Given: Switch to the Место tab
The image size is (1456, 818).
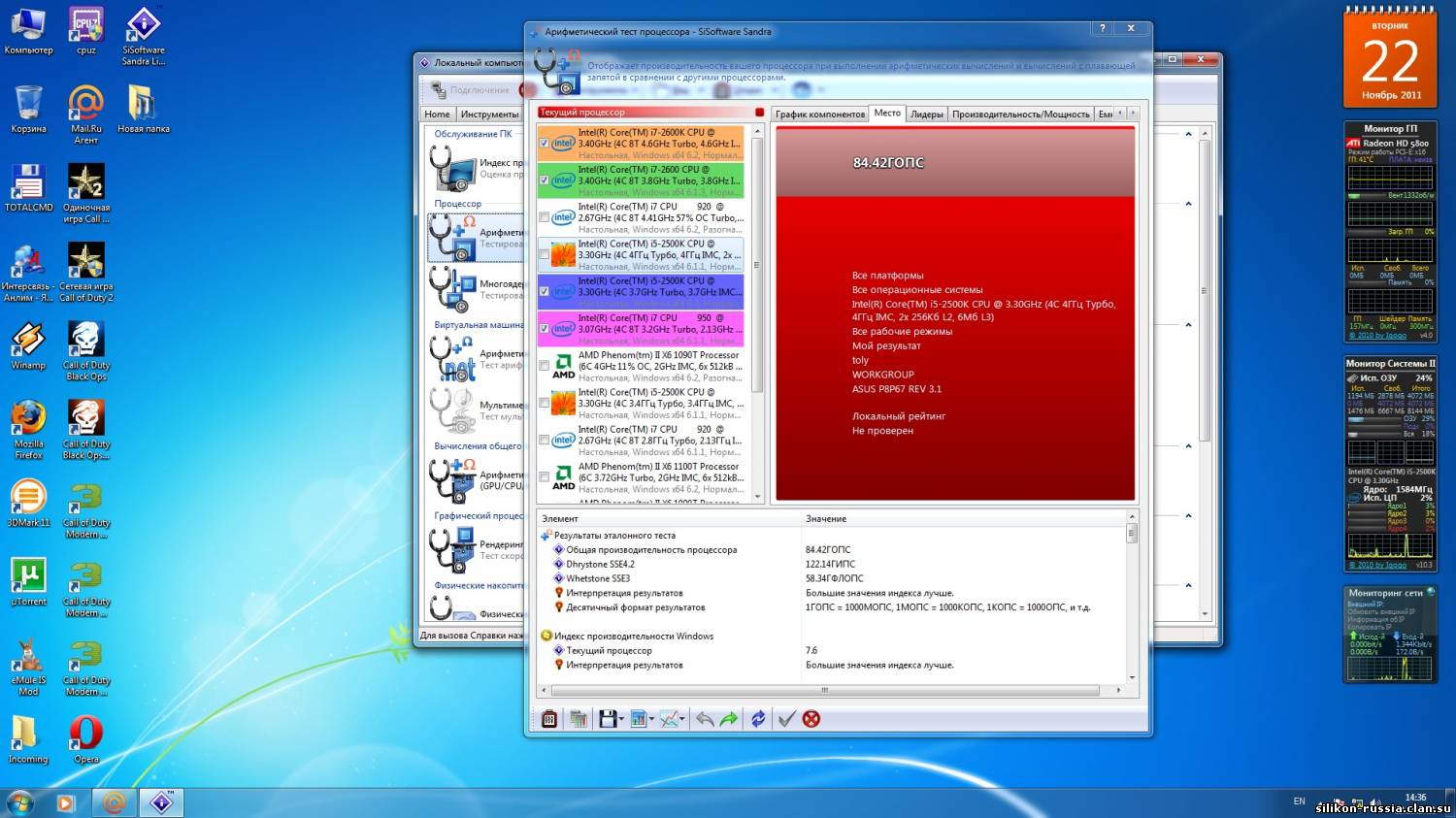Looking at the screenshot, I should [887, 113].
